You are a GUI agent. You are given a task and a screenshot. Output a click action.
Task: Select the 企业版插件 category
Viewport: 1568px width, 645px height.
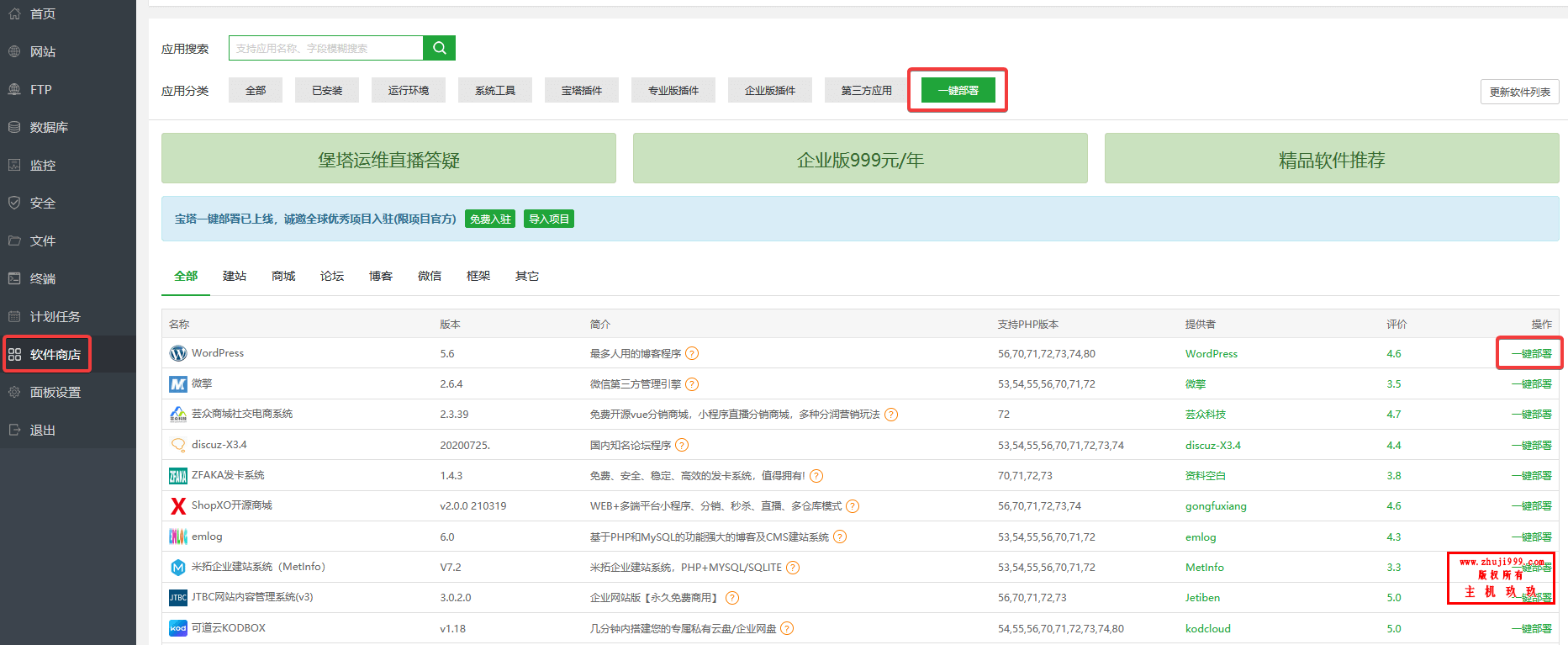pos(770,90)
